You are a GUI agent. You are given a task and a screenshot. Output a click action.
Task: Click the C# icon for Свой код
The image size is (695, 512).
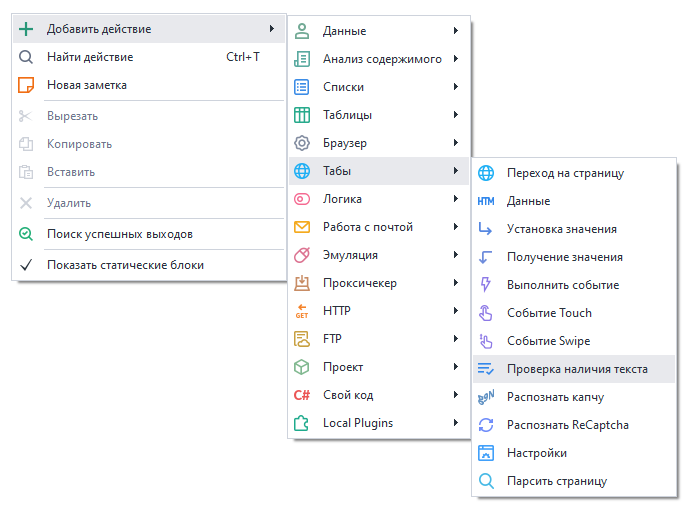point(302,395)
